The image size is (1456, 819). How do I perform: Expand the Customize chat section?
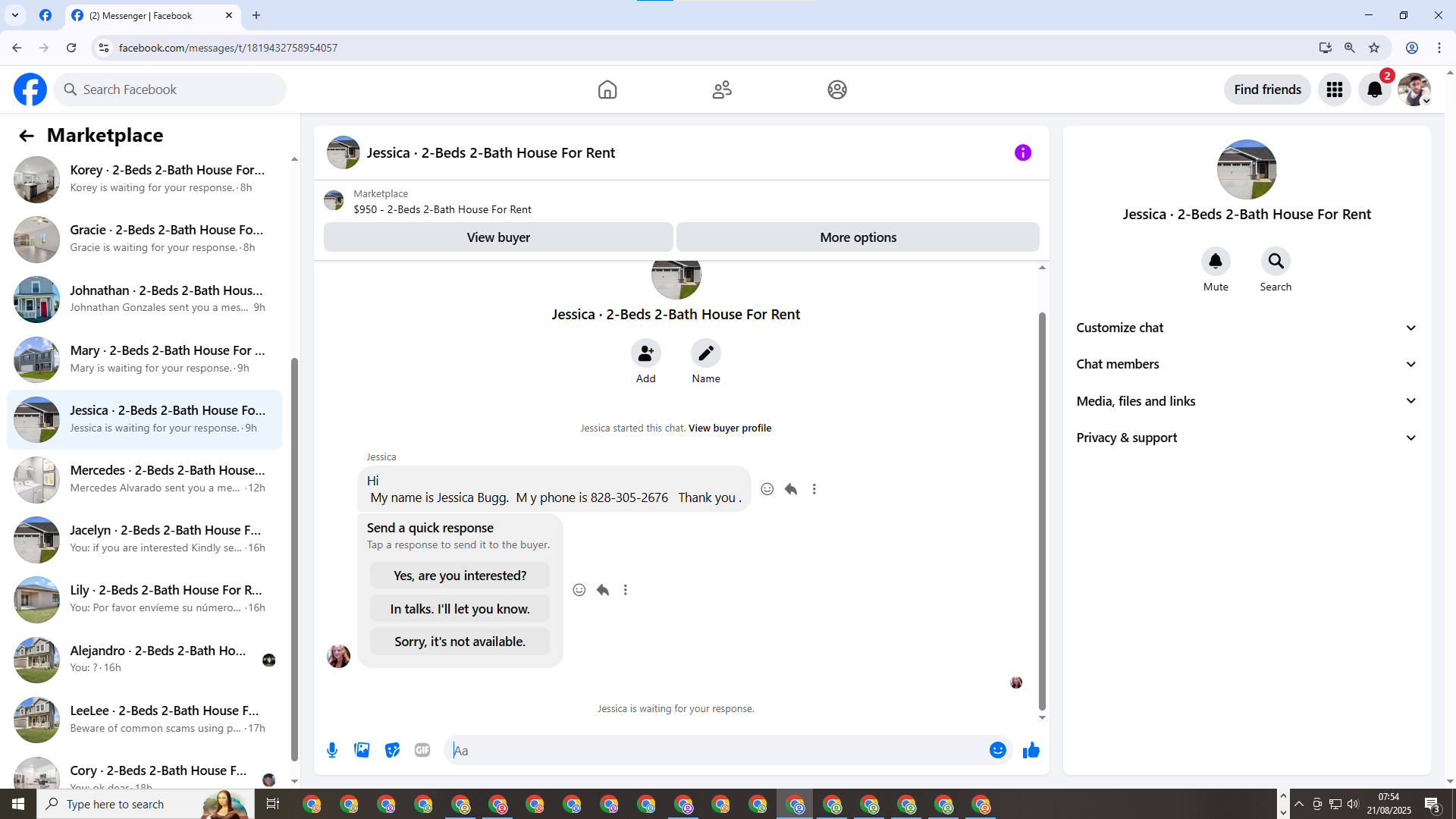point(1246,328)
